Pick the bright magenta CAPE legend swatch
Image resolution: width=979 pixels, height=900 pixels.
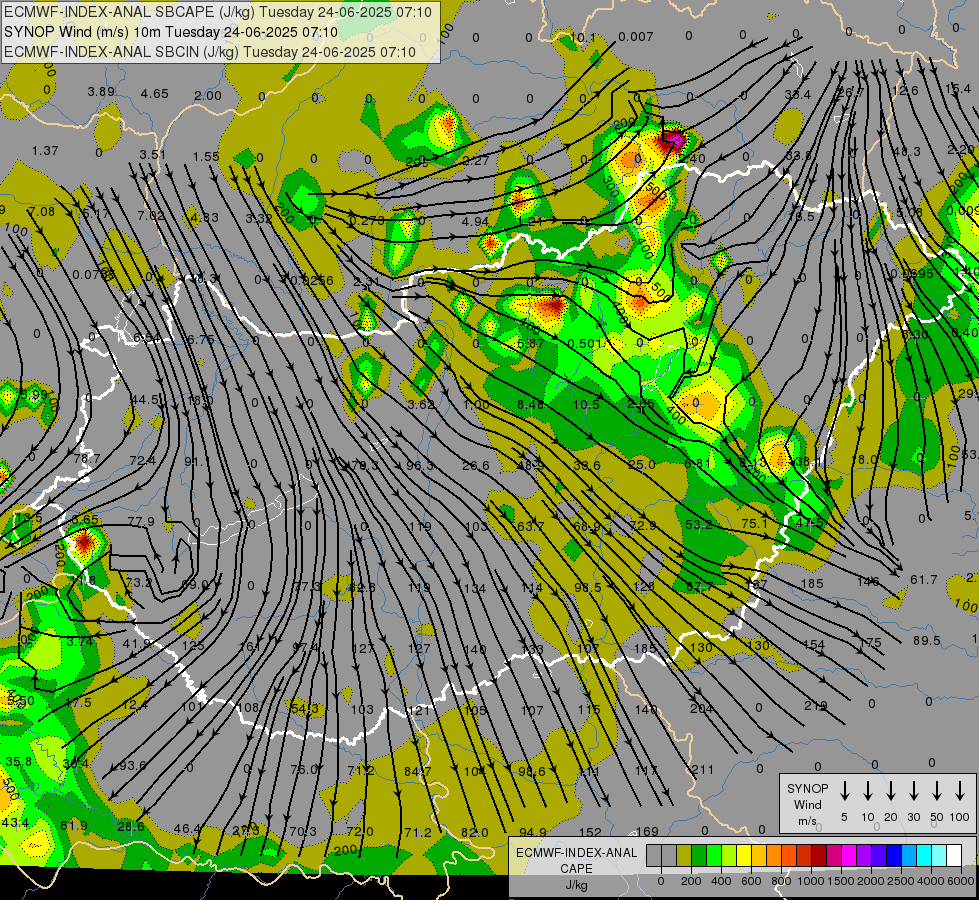pos(849,855)
